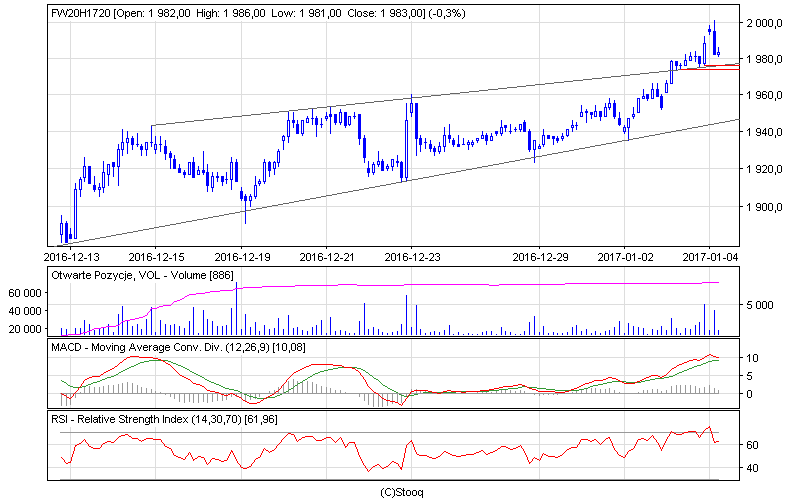Click the MACD axis value 5
Viewport: 800px width, 500px height.
pos(749,376)
